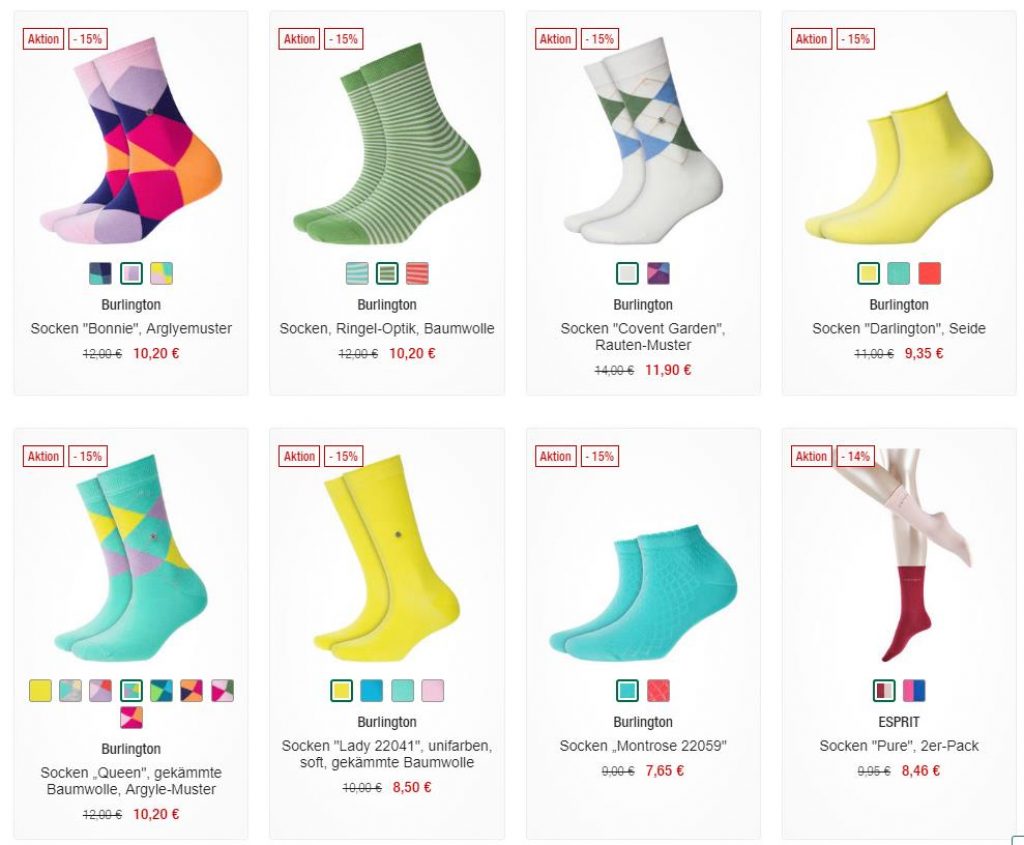The image size is (1024, 845).
Task: Pick the plain yellow swatch for Queen socks
Action: coord(40,690)
